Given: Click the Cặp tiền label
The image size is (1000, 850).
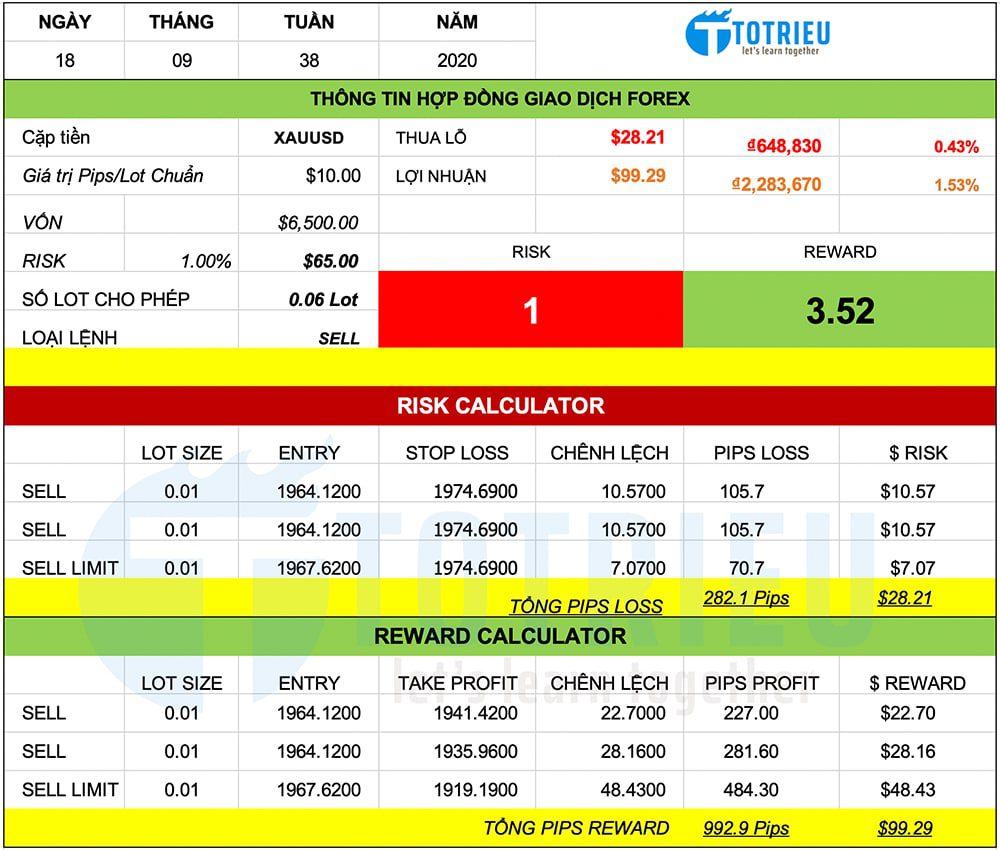Looking at the screenshot, I should pos(56,137).
